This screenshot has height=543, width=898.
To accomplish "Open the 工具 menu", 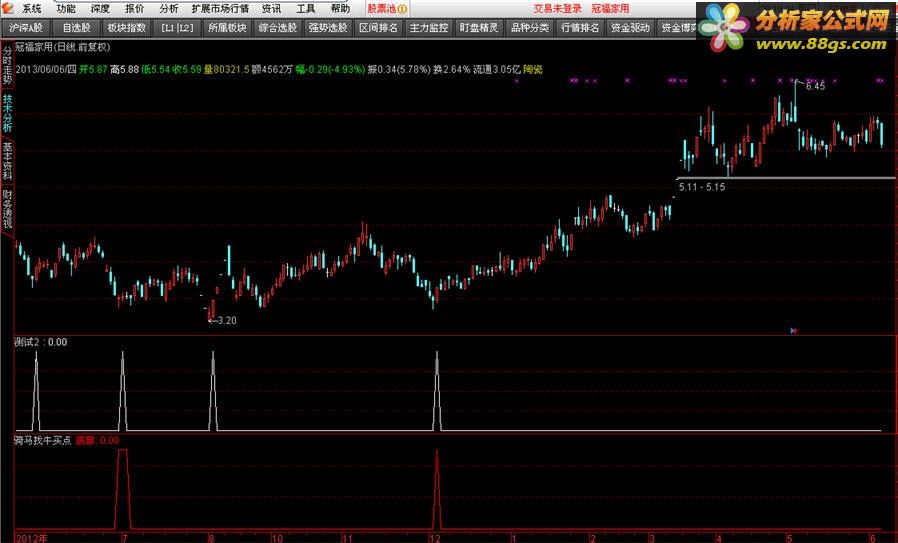I will tap(306, 9).
